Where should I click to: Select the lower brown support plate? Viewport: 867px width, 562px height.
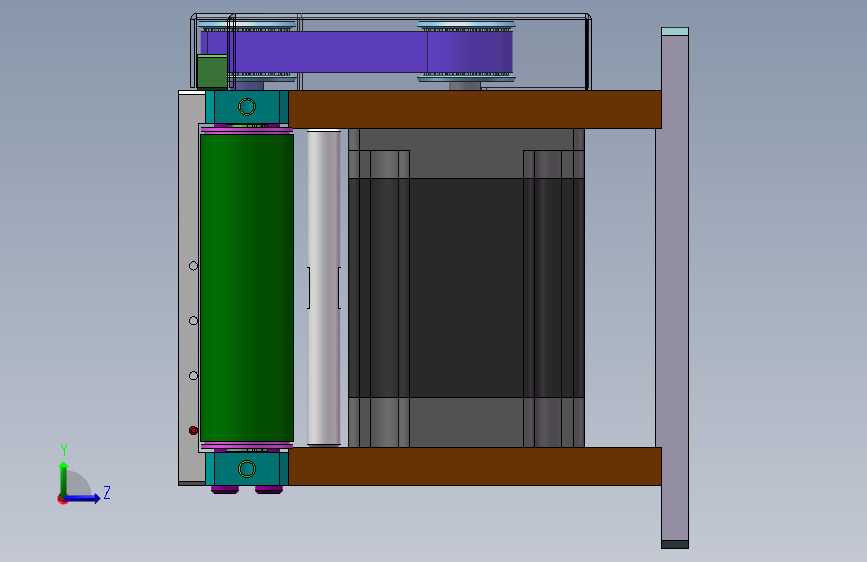pyautogui.click(x=474, y=466)
